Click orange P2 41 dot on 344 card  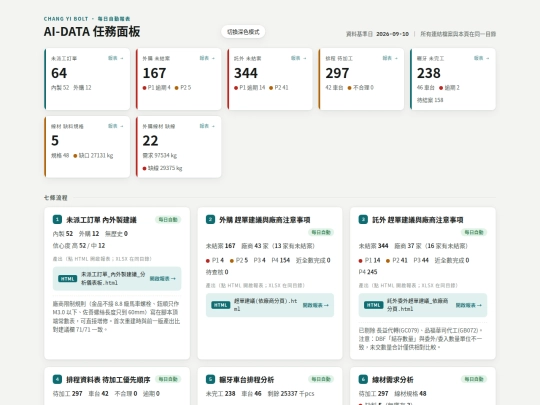271,88
